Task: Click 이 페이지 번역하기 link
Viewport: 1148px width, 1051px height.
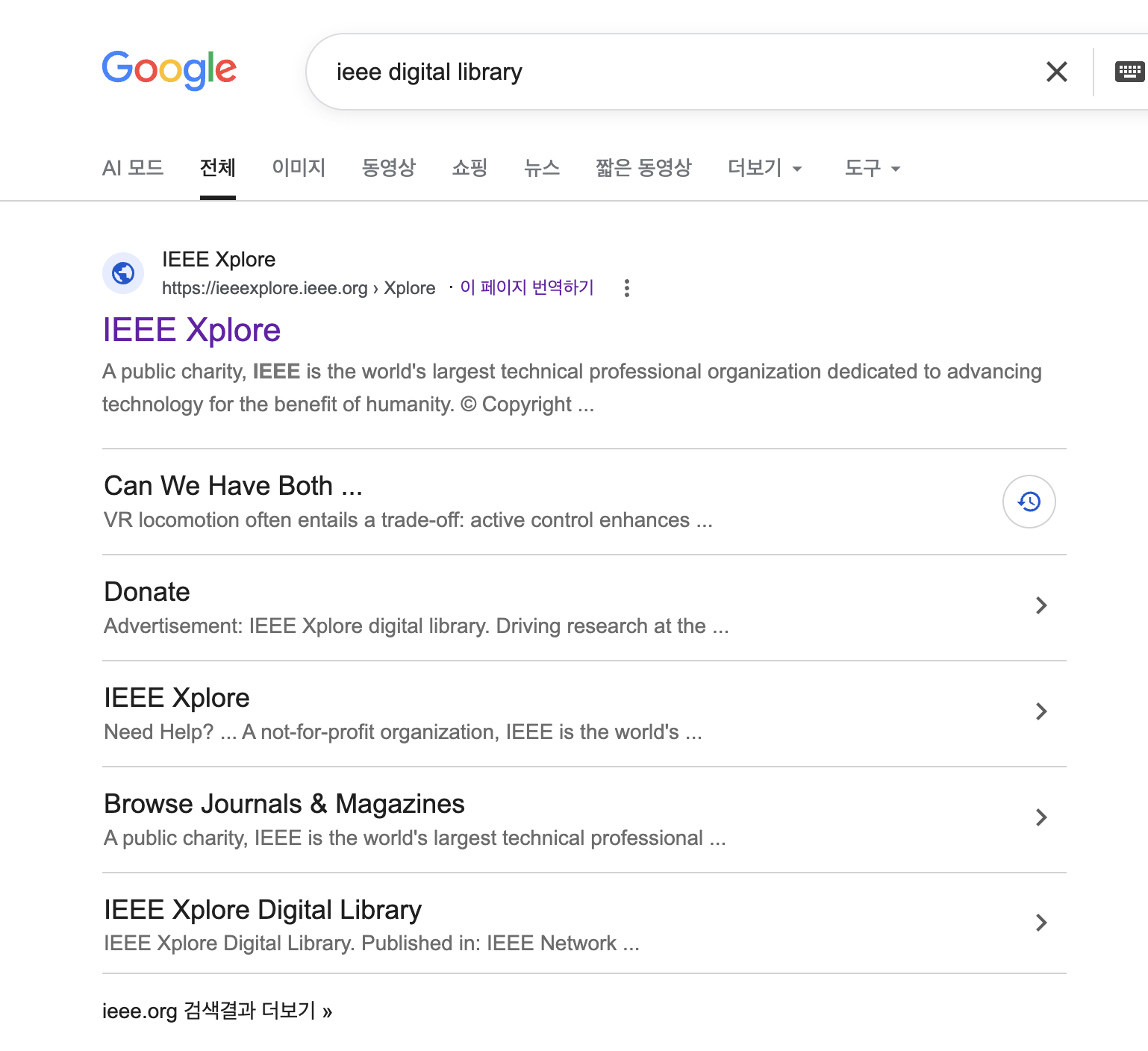Action: point(527,287)
